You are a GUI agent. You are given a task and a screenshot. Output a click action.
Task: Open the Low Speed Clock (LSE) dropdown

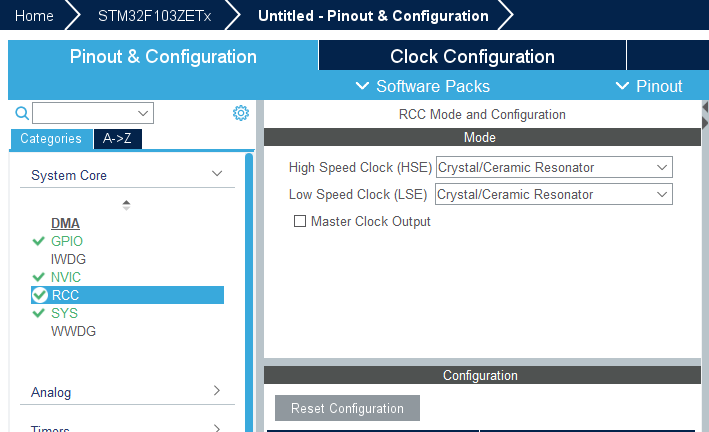pyautogui.click(x=553, y=195)
